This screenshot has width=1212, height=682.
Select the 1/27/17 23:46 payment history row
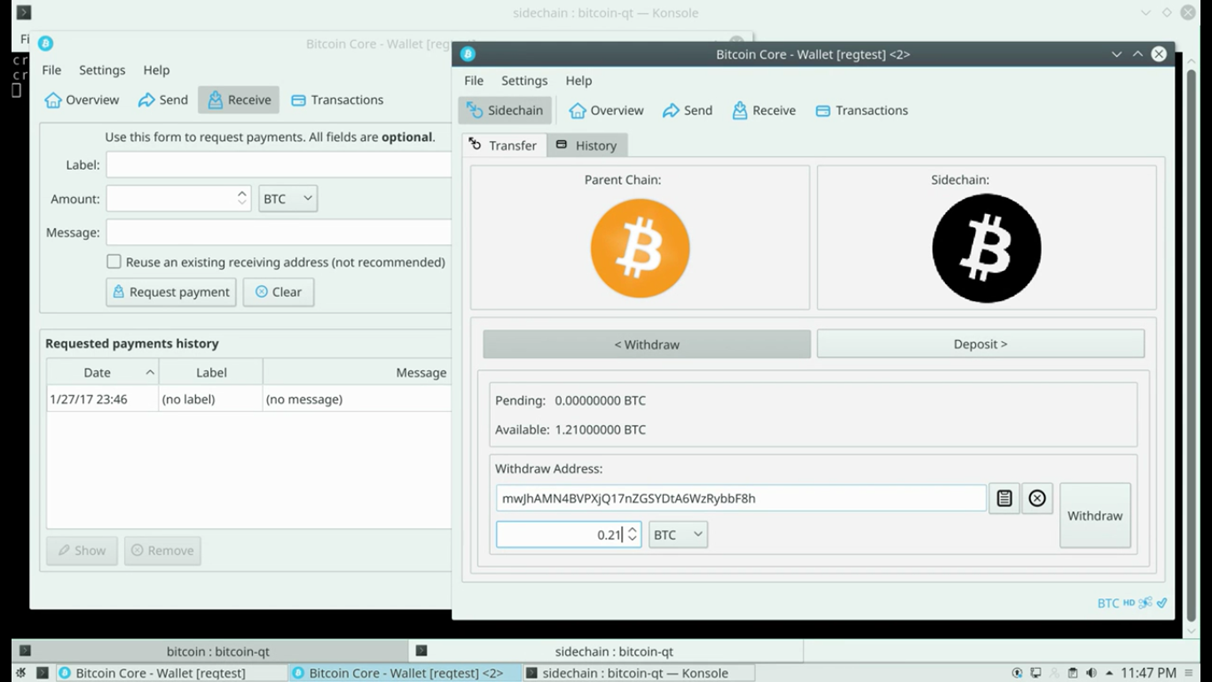coord(249,399)
